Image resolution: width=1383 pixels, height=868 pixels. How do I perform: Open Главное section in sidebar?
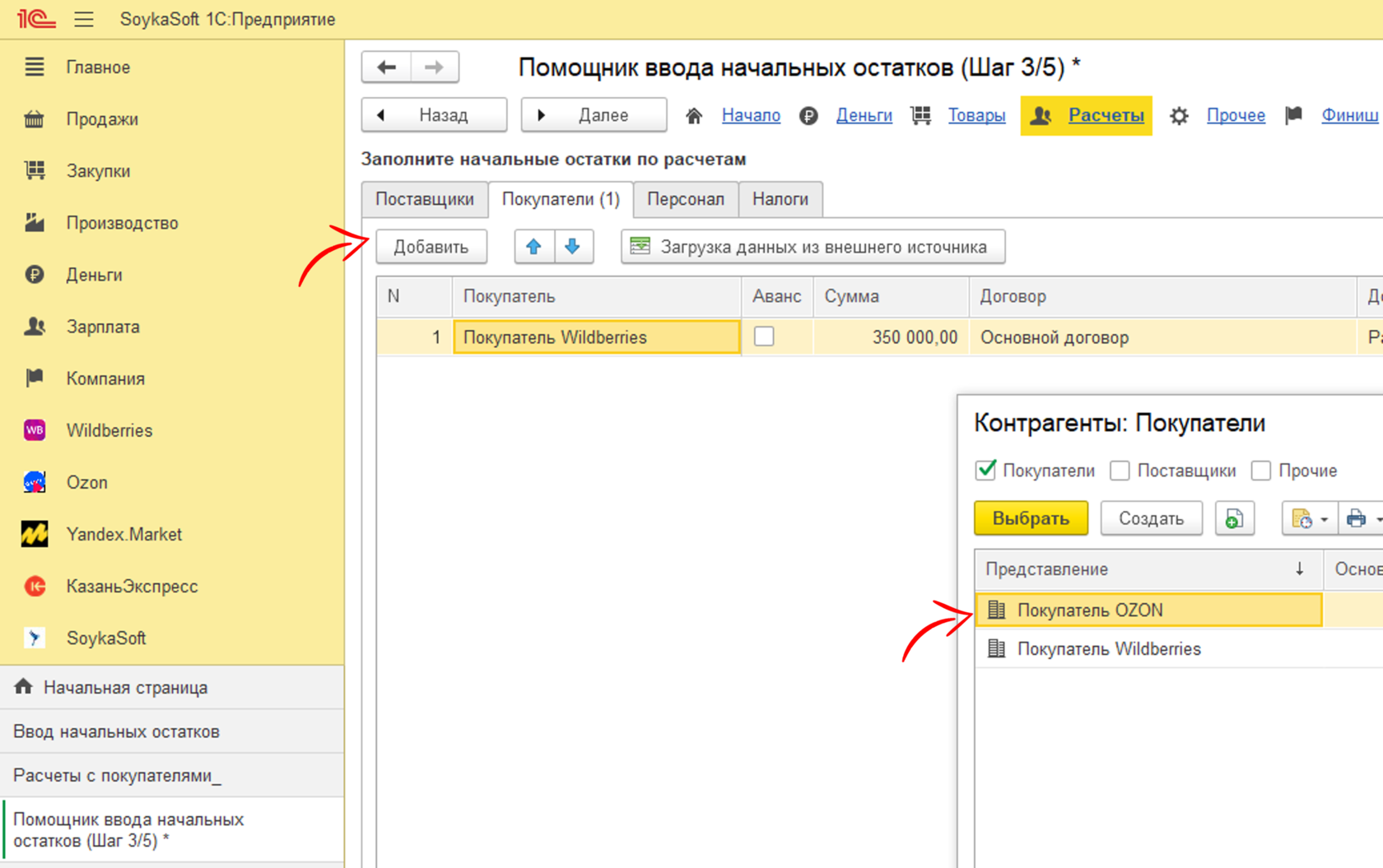(x=98, y=67)
